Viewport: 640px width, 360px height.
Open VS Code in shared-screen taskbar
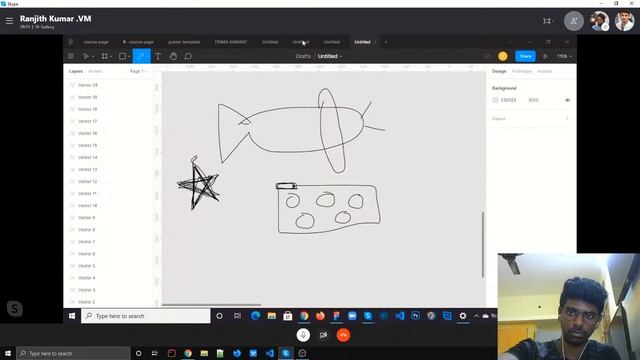point(400,316)
